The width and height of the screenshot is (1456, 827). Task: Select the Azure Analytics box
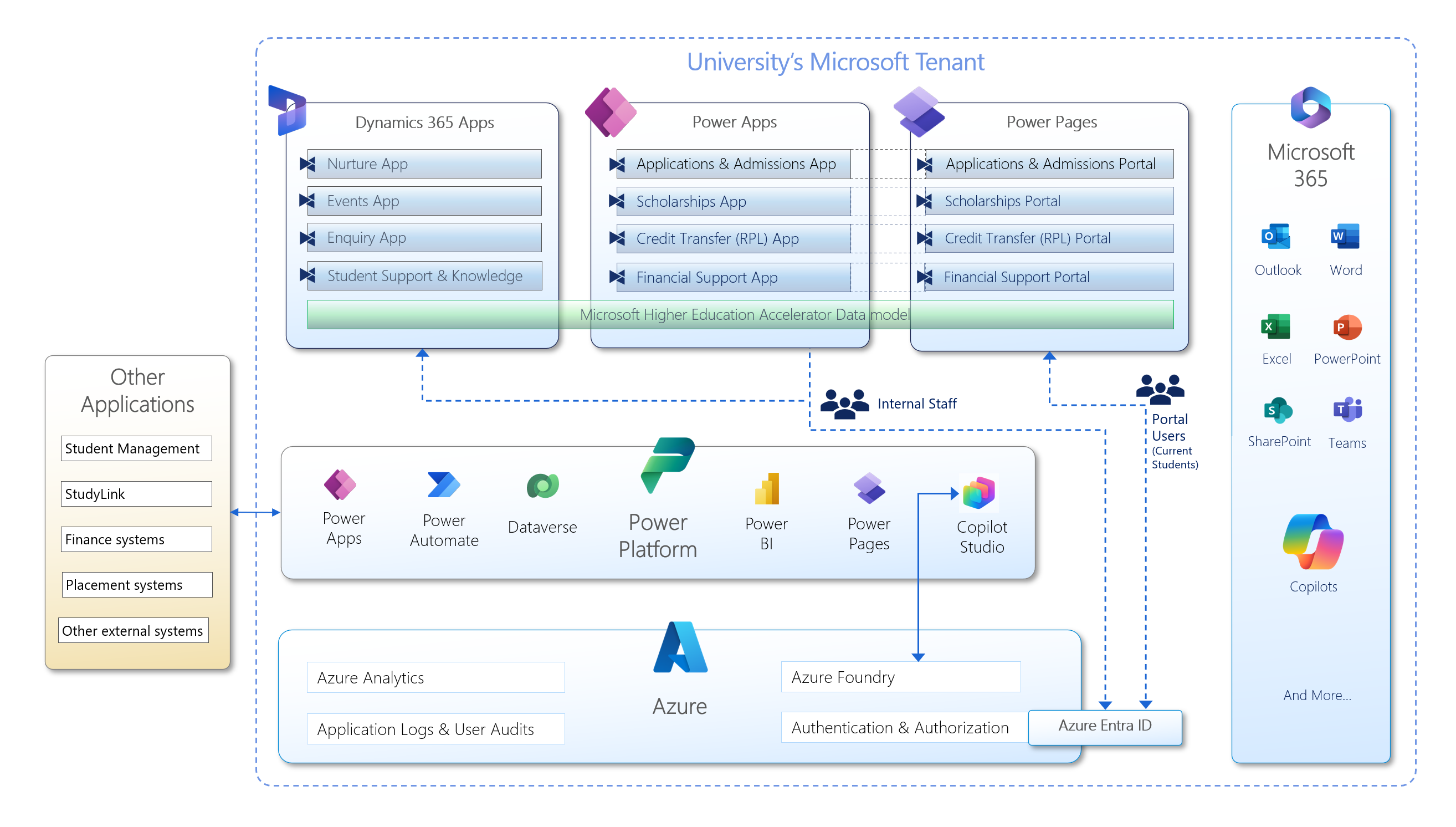pos(435,677)
